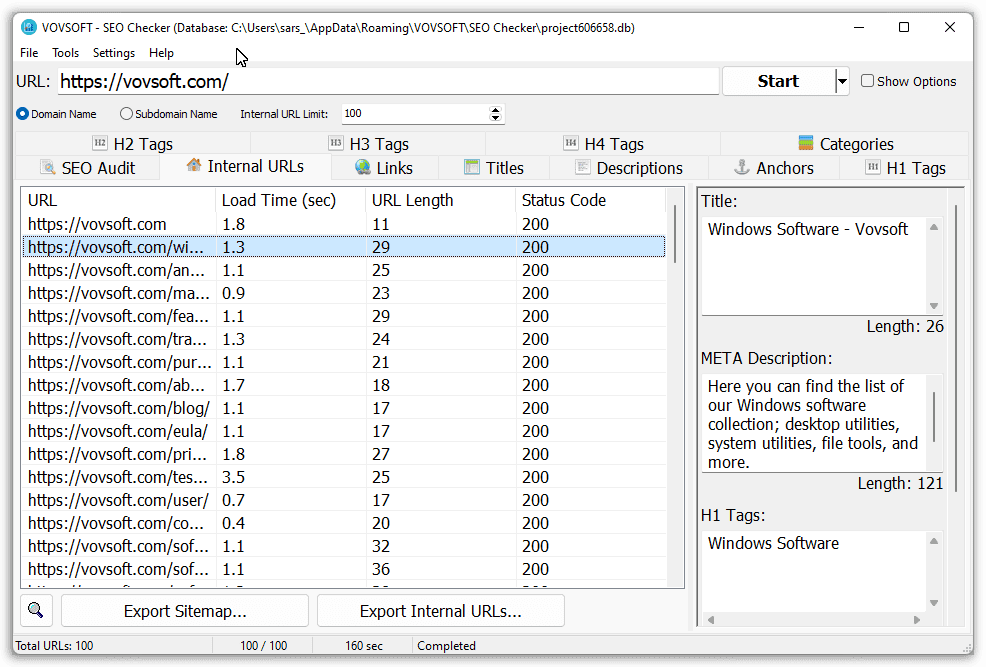Switch to the Categories tab
The height and width of the screenshot is (667, 986).
845,143
